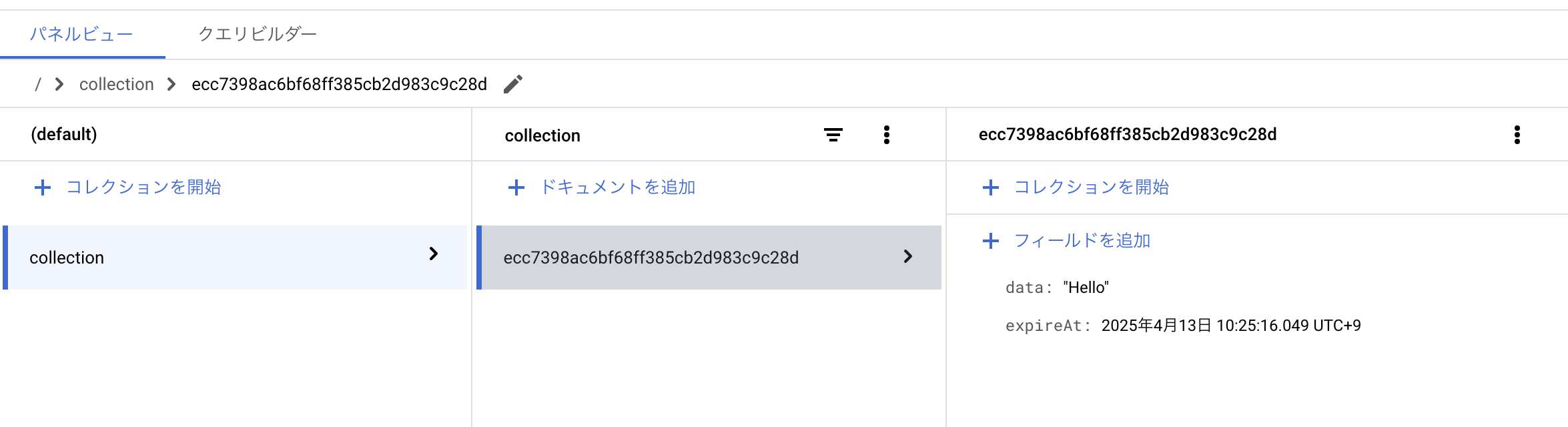Image resolution: width=1568 pixels, height=427 pixels.
Task: Open the three-dot menu for the collection panel
Action: [x=887, y=134]
